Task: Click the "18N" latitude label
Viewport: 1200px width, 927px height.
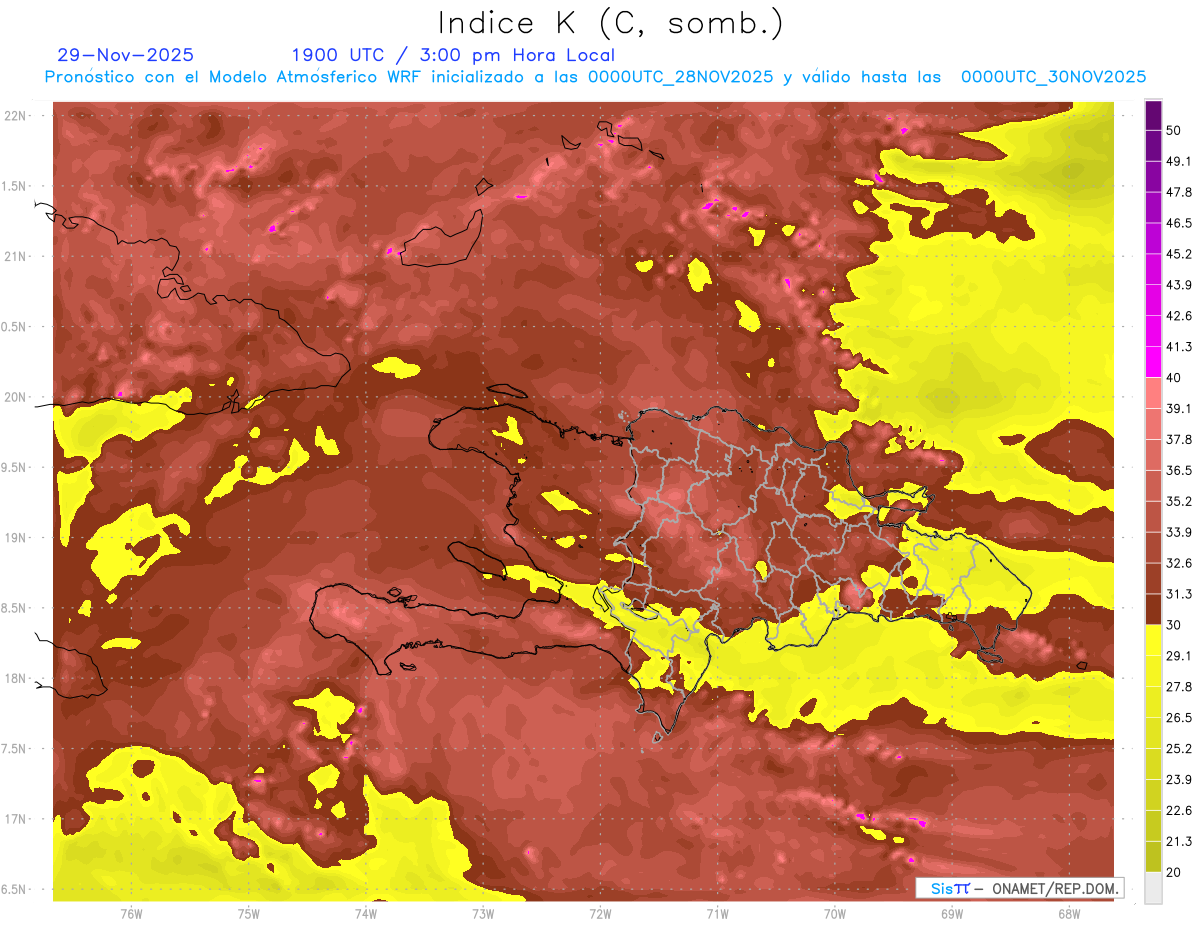Action: click(x=16, y=678)
